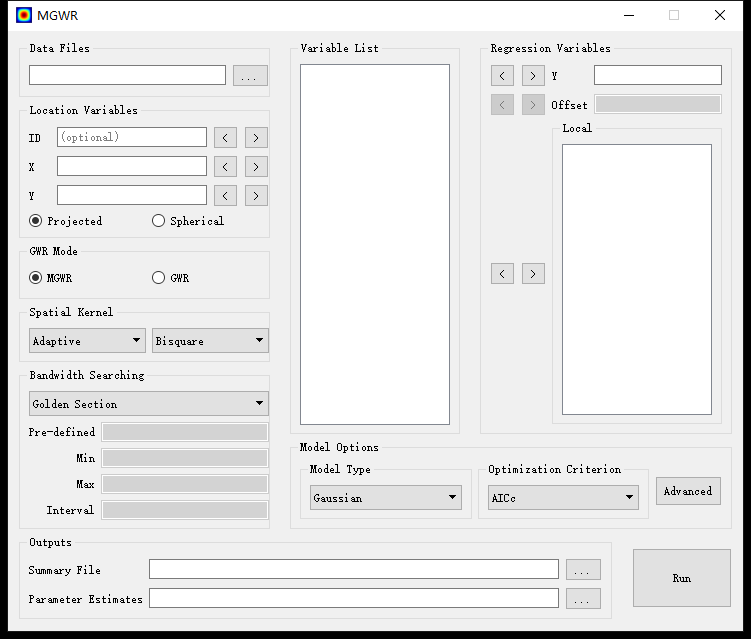Choose the MGWR mode radio button

point(50,278)
